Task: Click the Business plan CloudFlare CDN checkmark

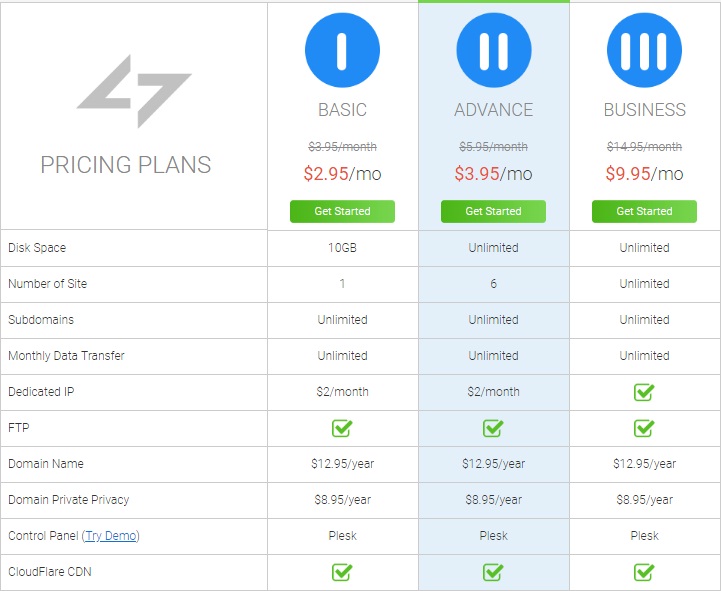Action: [x=644, y=572]
